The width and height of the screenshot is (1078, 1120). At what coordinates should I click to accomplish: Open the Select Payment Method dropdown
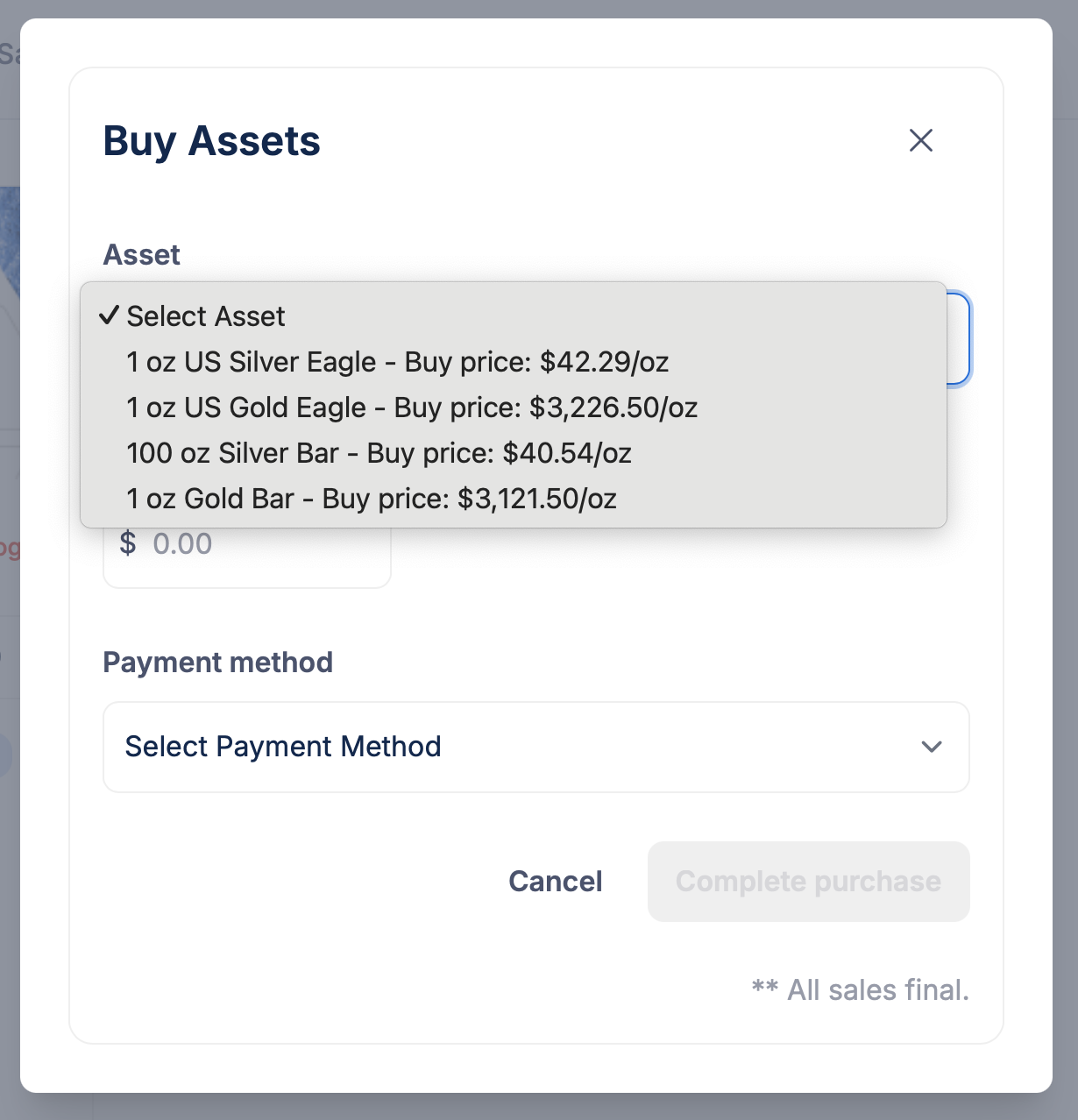(x=536, y=747)
